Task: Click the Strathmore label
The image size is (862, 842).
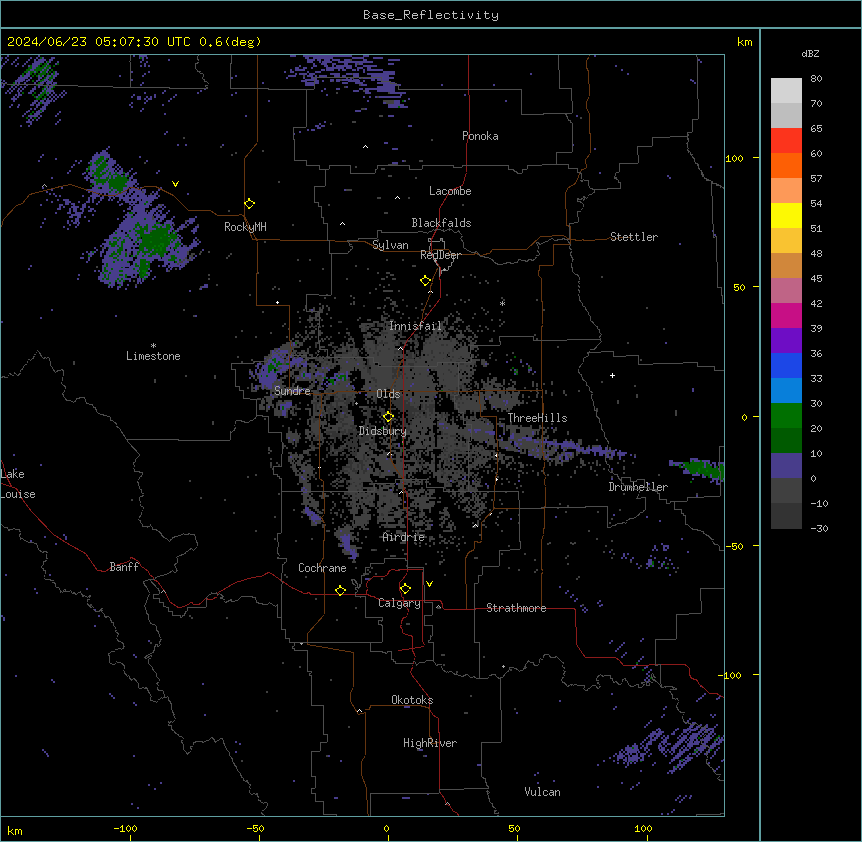Action: coord(516,608)
